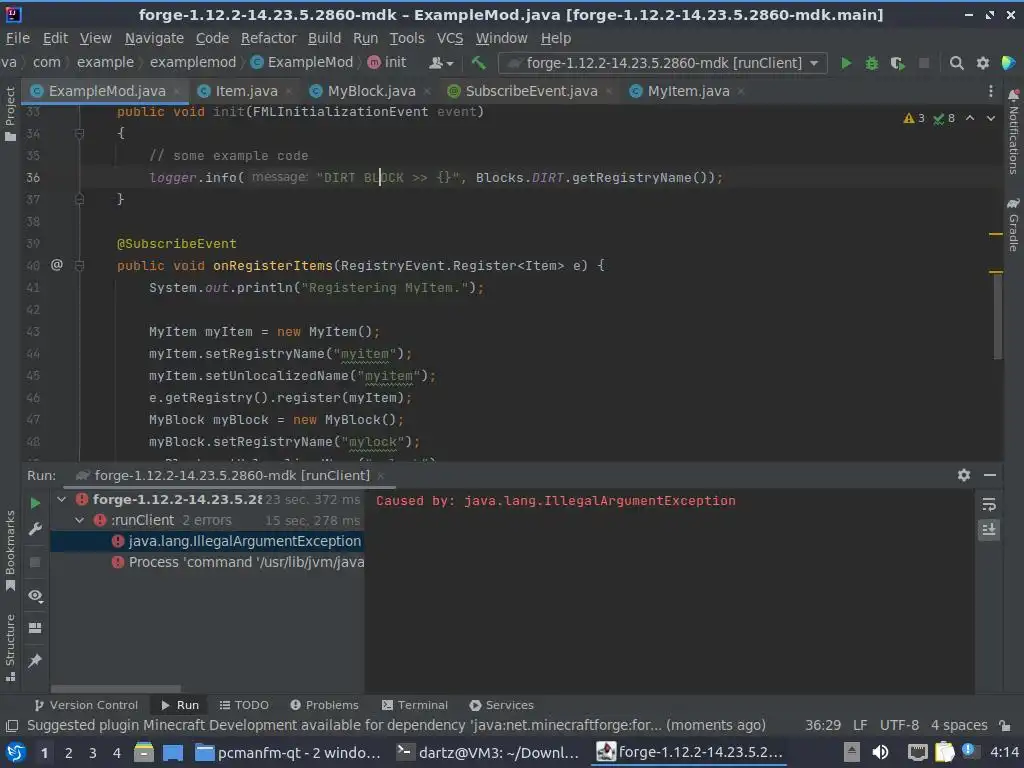This screenshot has width=1024, height=768.
Task: Open TODO tool window
Action: pos(244,705)
